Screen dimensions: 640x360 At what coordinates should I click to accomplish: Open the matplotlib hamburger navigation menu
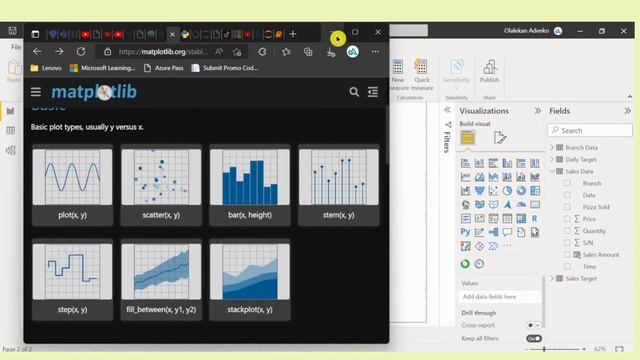tap(36, 92)
